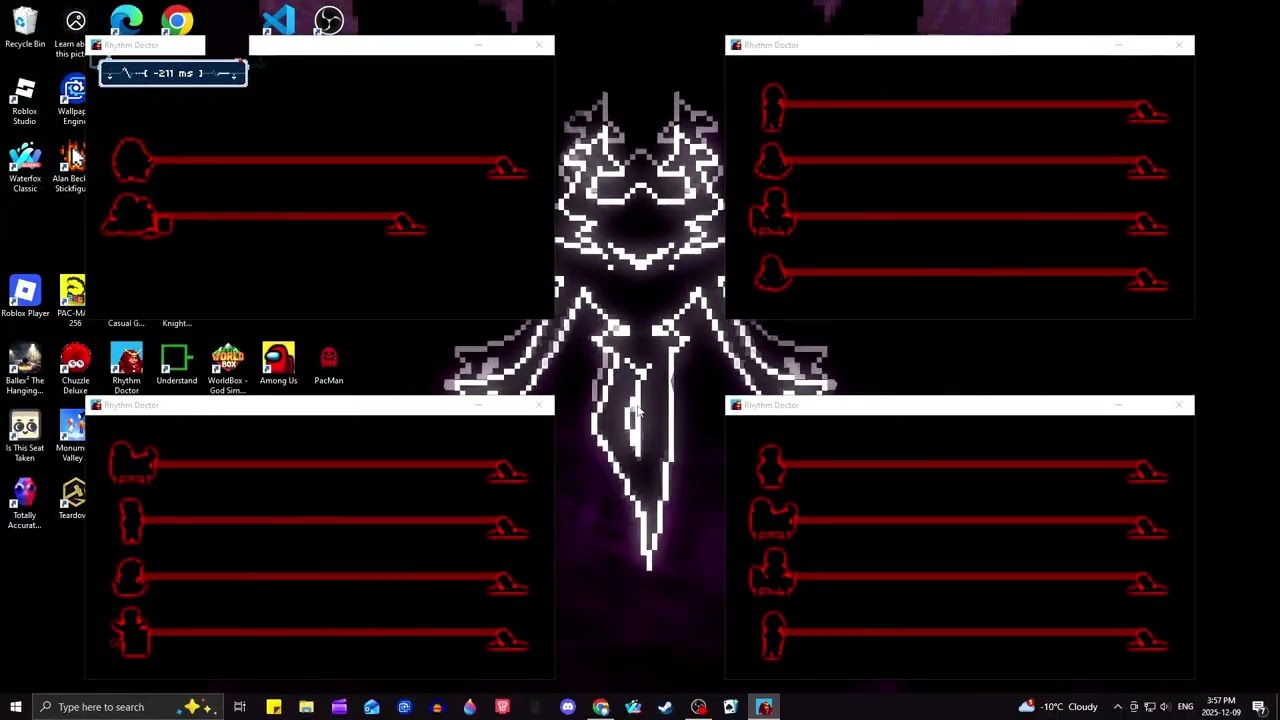Select the red PacMan ghost desktop icon
This screenshot has width=1280, height=720.
point(329,364)
